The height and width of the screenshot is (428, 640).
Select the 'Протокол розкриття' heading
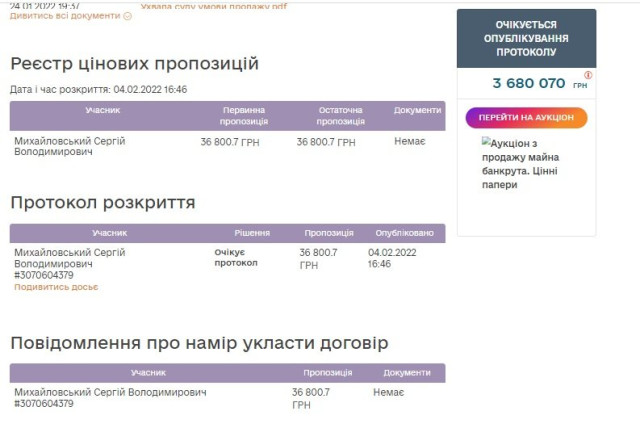pos(102,203)
